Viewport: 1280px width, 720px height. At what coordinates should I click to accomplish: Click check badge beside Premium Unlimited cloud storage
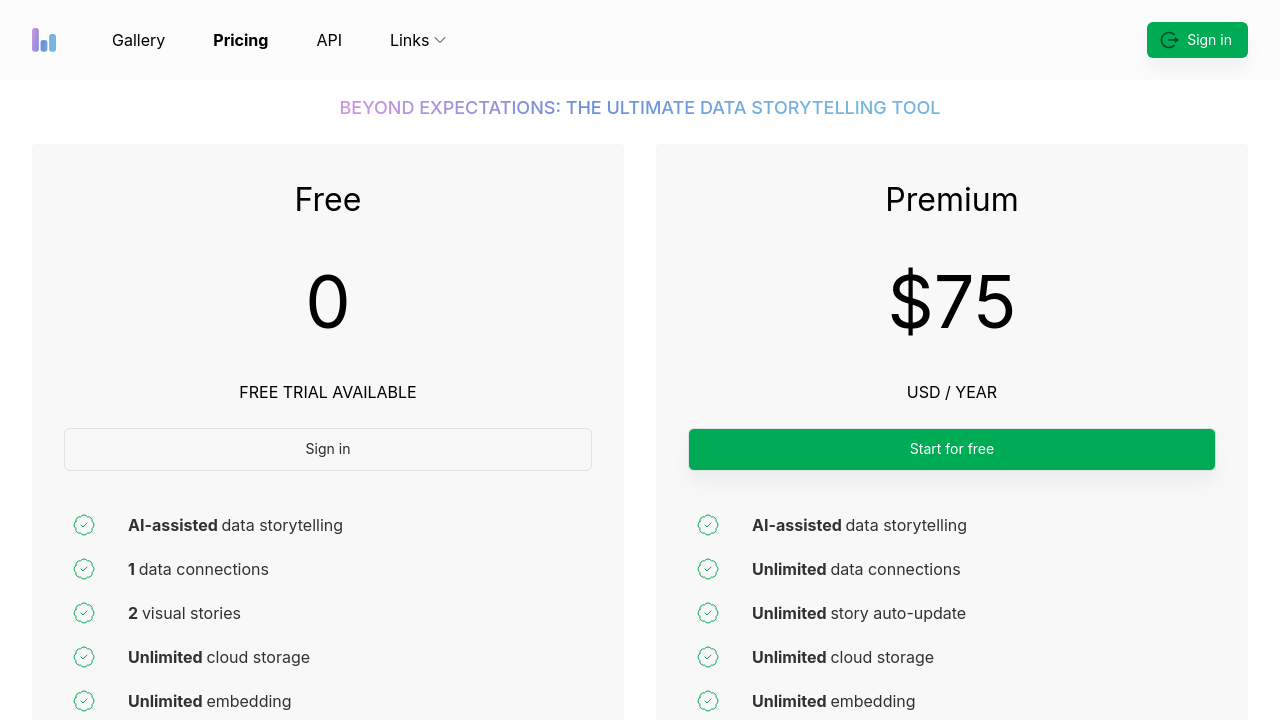tap(708, 657)
